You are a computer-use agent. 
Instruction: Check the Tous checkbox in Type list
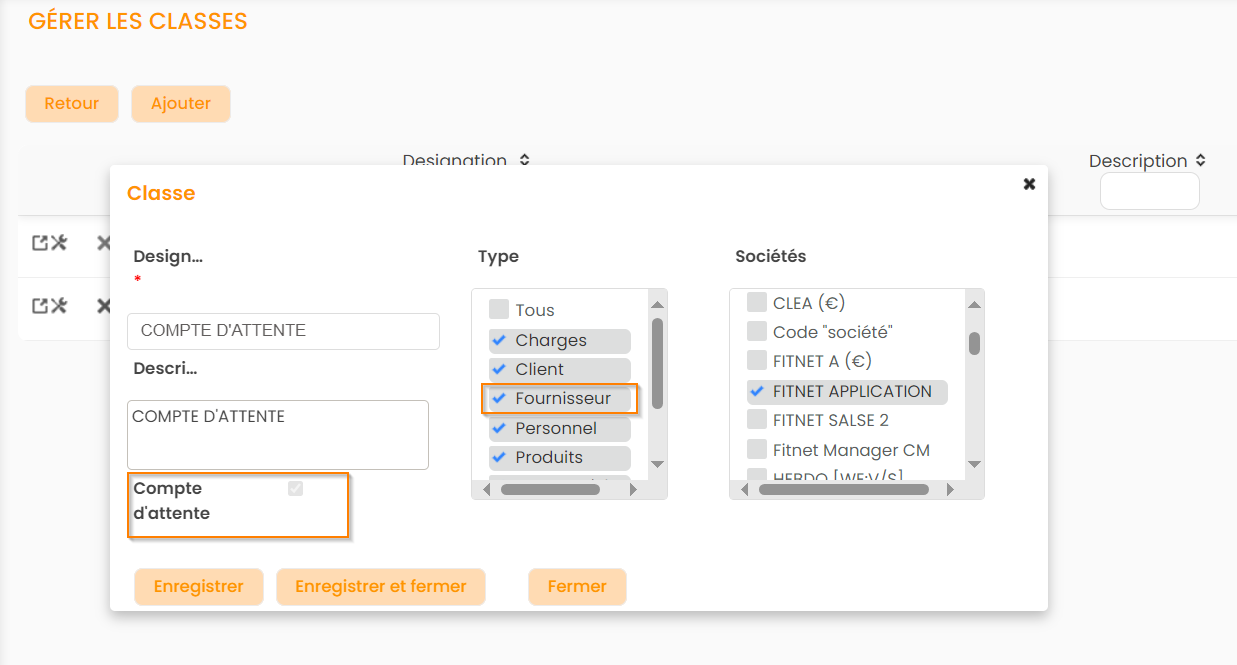pos(499,310)
